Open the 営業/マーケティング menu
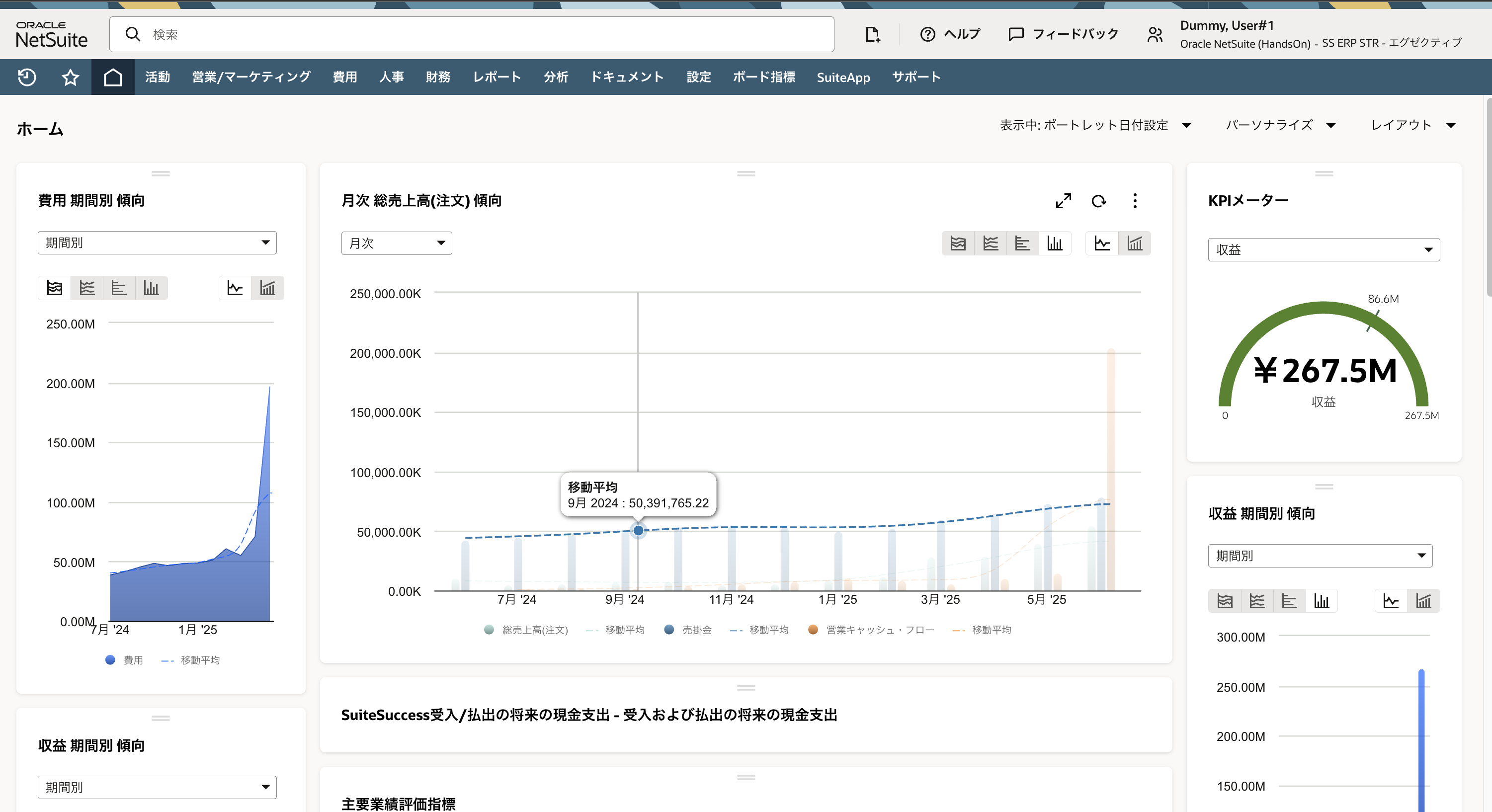This screenshot has height=812, width=1492. [251, 77]
